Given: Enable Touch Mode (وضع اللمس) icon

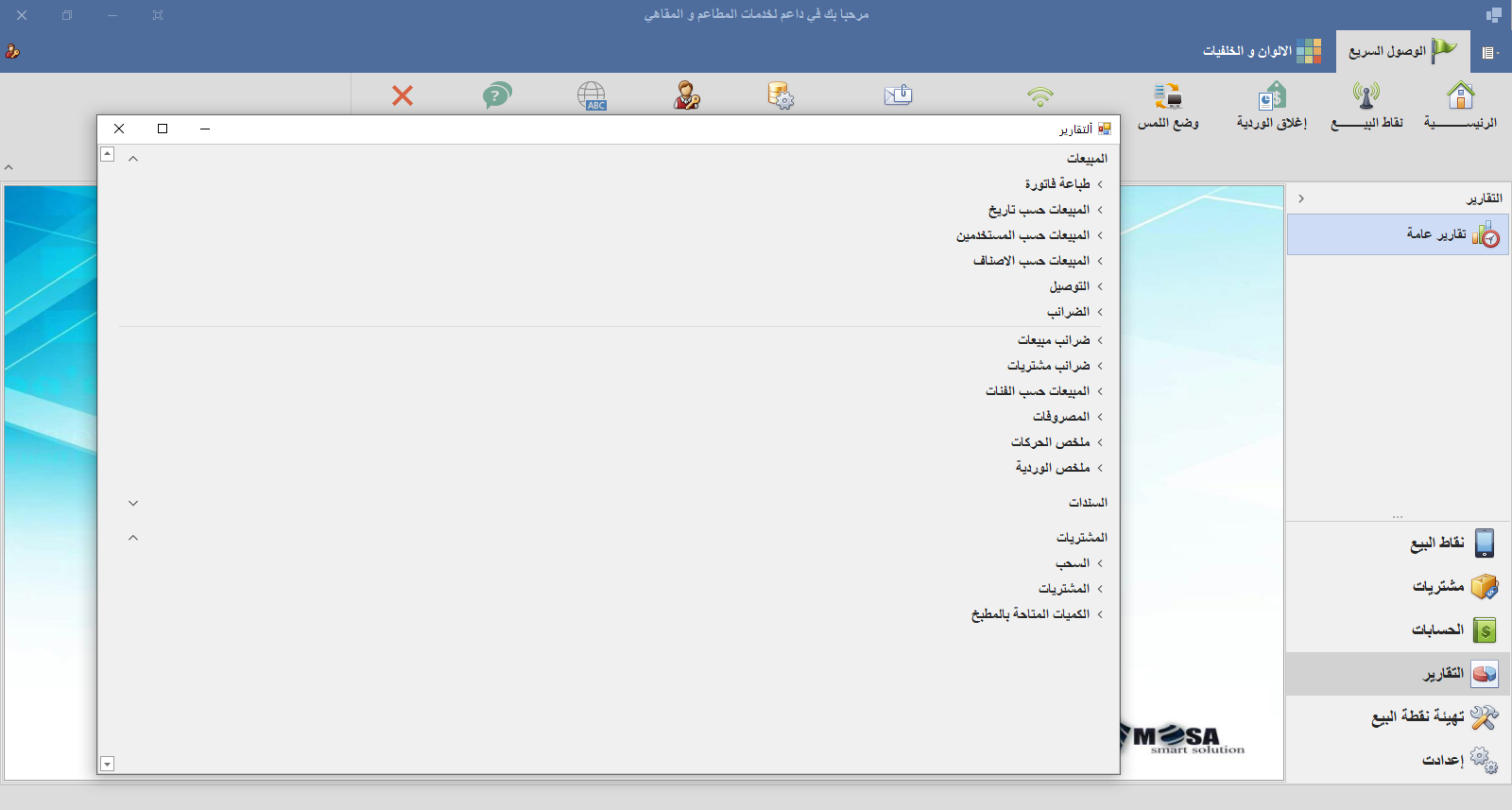Looking at the screenshot, I should [x=1168, y=95].
